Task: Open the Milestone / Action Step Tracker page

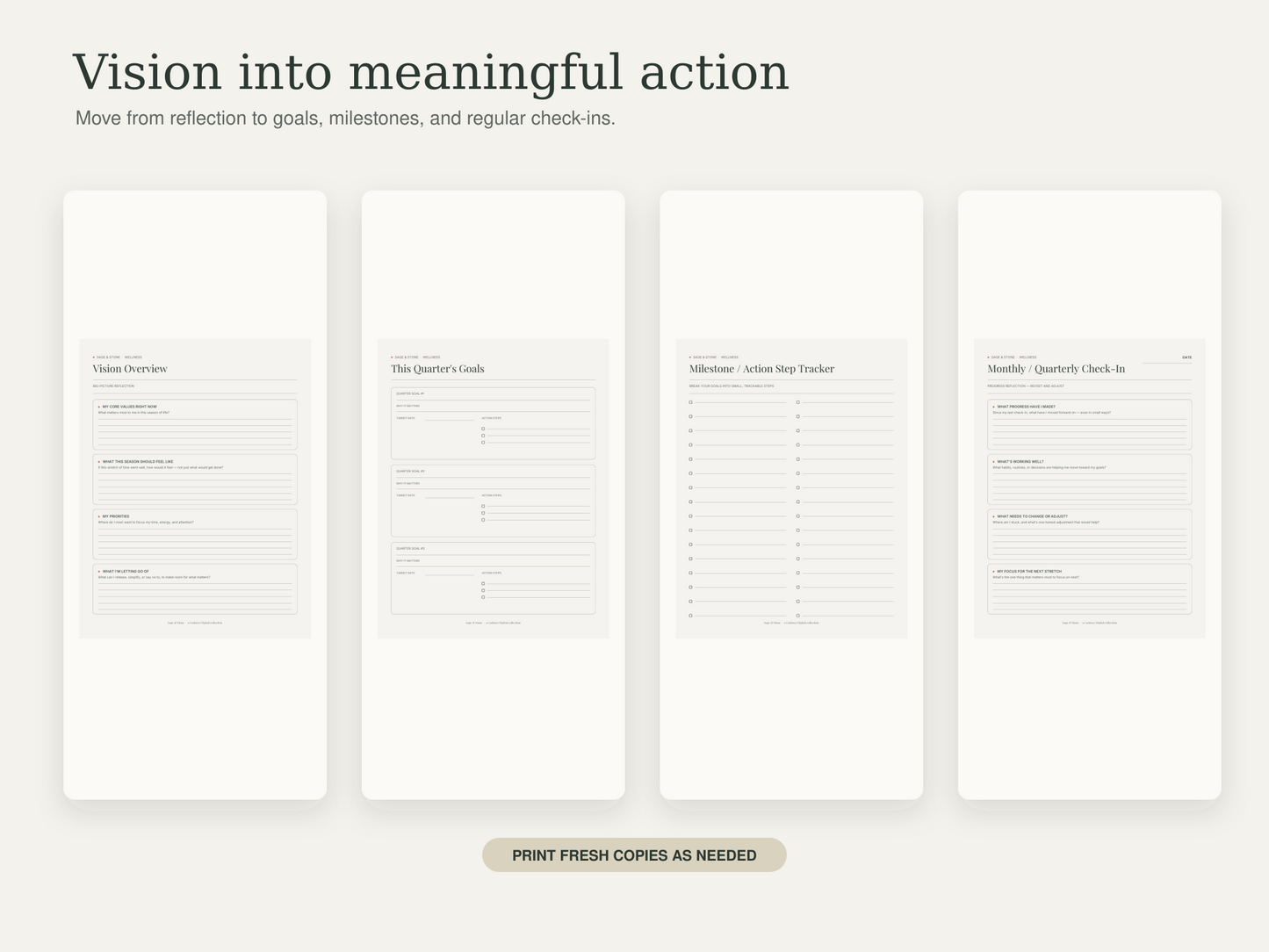Action: coord(791,488)
